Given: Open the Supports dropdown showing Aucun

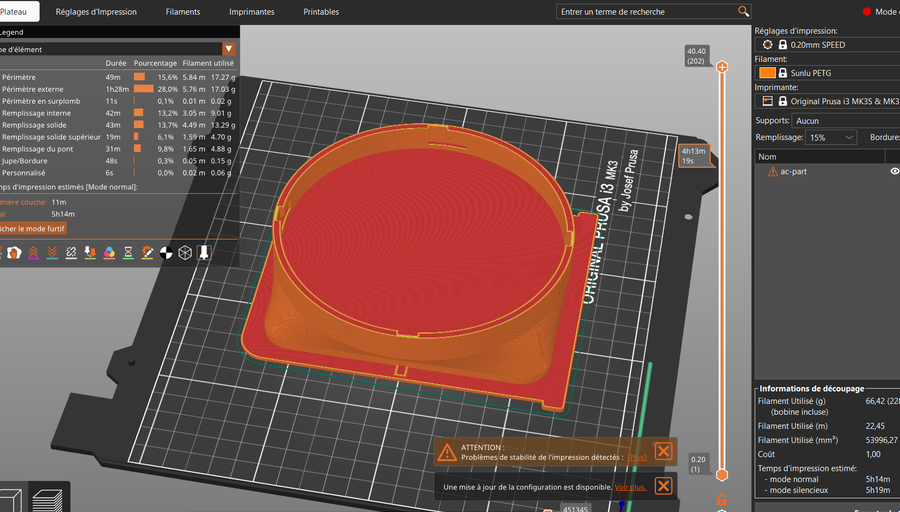Looking at the screenshot, I should [x=845, y=121].
